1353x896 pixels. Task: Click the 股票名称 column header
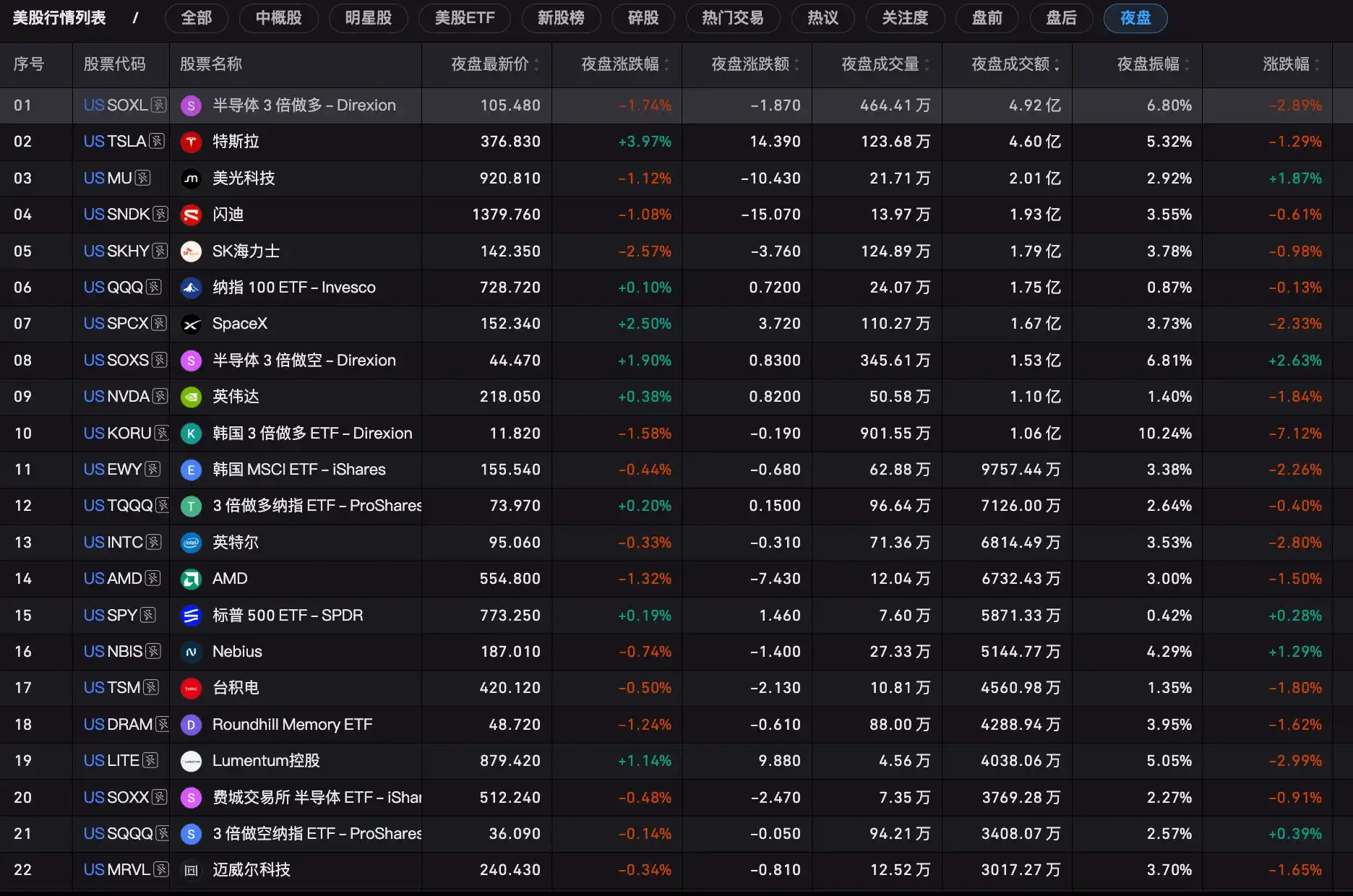click(x=211, y=64)
